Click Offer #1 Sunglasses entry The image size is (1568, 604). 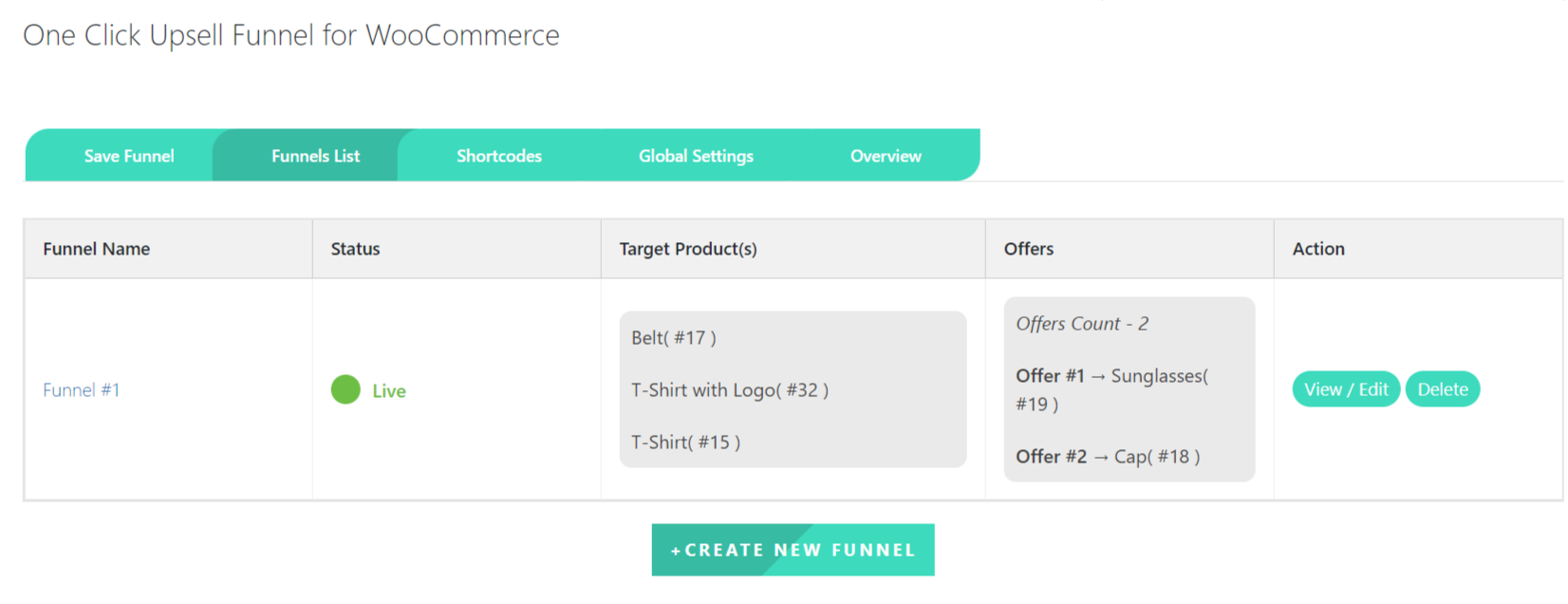[1112, 389]
